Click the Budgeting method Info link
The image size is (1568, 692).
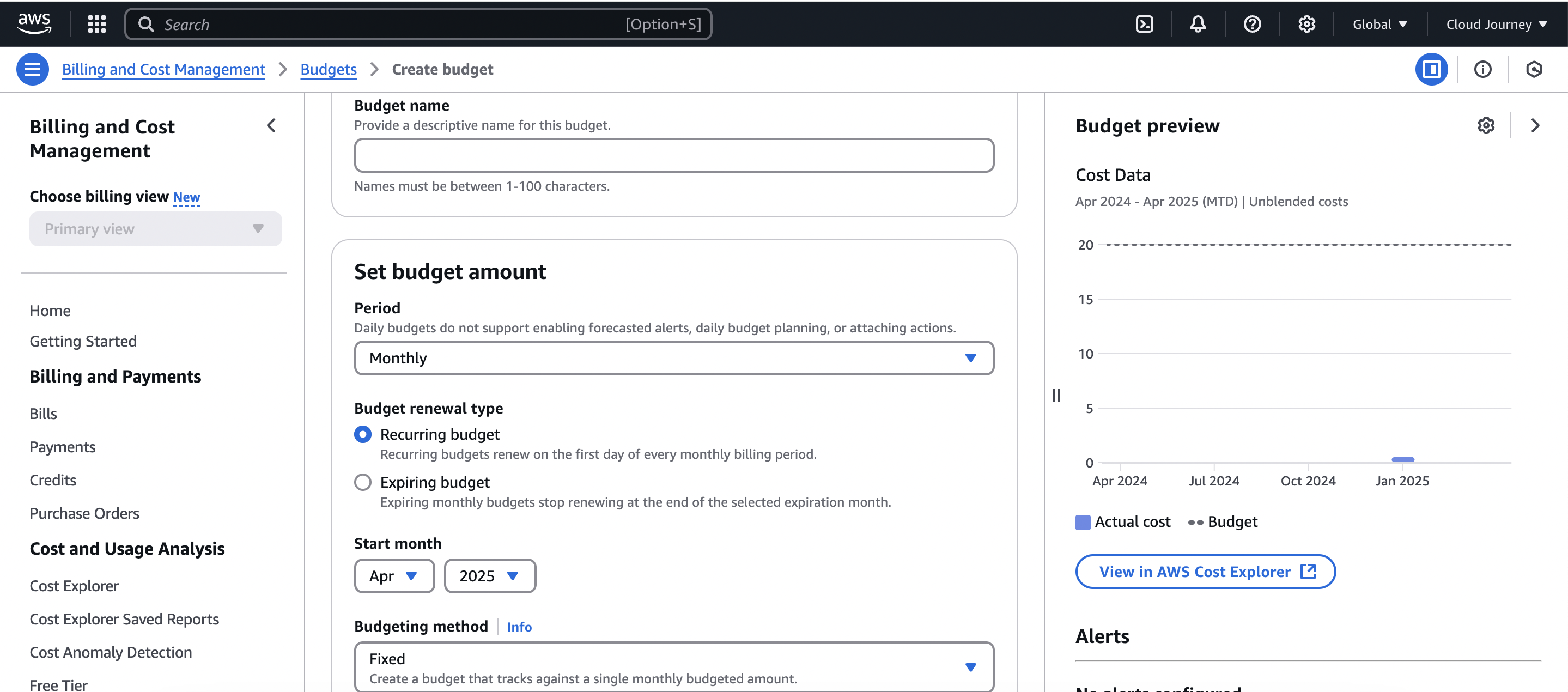(519, 626)
